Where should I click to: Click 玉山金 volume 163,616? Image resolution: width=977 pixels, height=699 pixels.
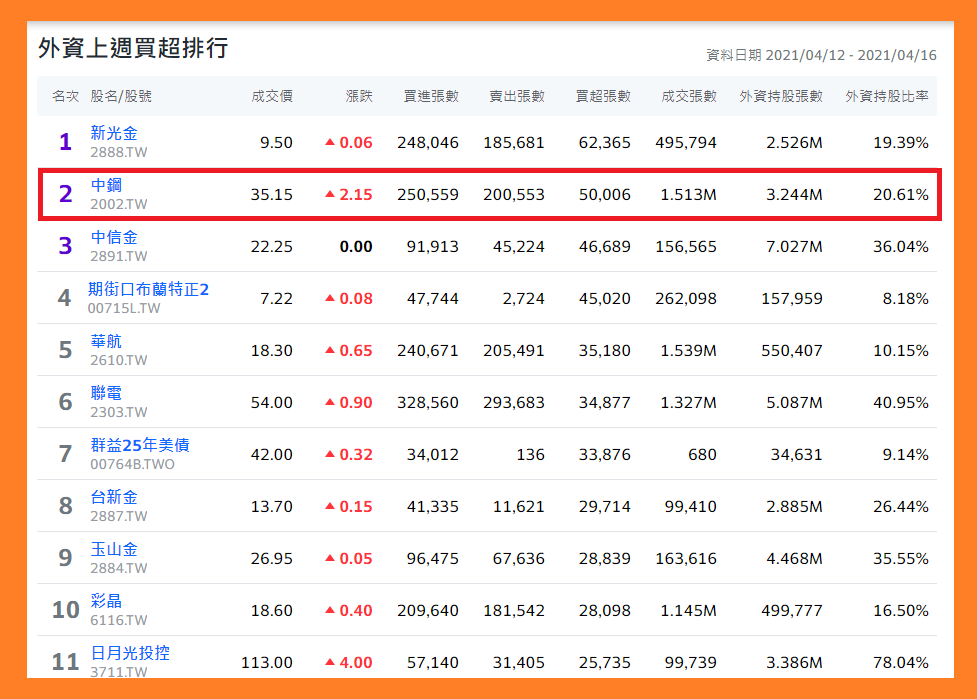(x=686, y=559)
